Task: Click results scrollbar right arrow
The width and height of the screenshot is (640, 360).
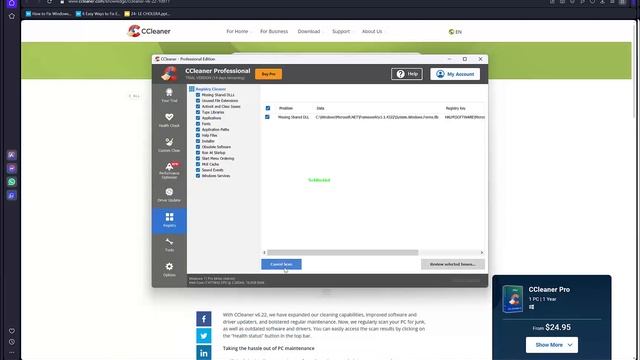Action: [x=482, y=253]
